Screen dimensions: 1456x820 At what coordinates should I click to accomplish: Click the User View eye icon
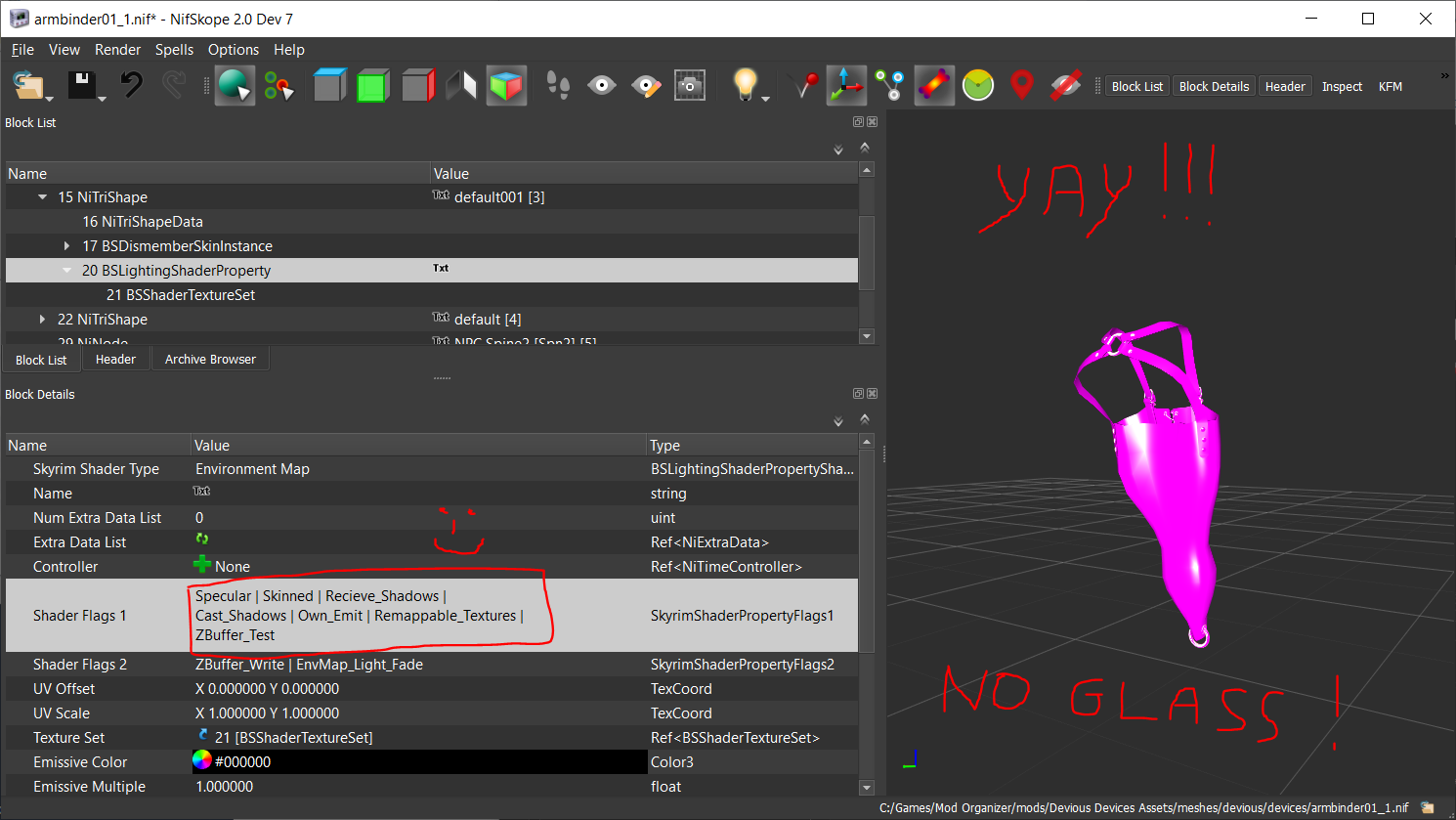point(602,86)
